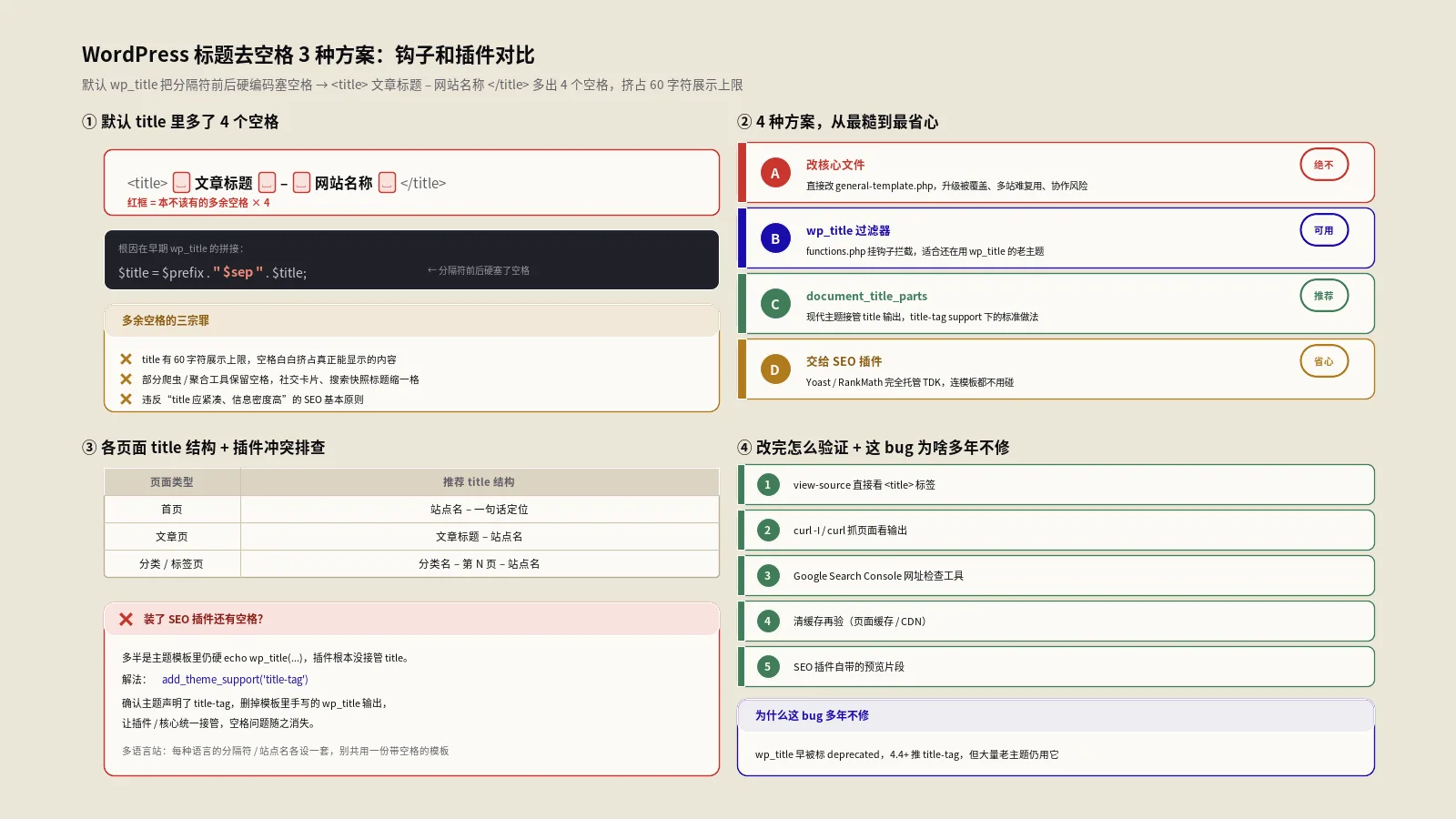This screenshot has height=819, width=1456.
Task: Click step number 3 circle for Google Search Console
Action: pyautogui.click(x=768, y=576)
